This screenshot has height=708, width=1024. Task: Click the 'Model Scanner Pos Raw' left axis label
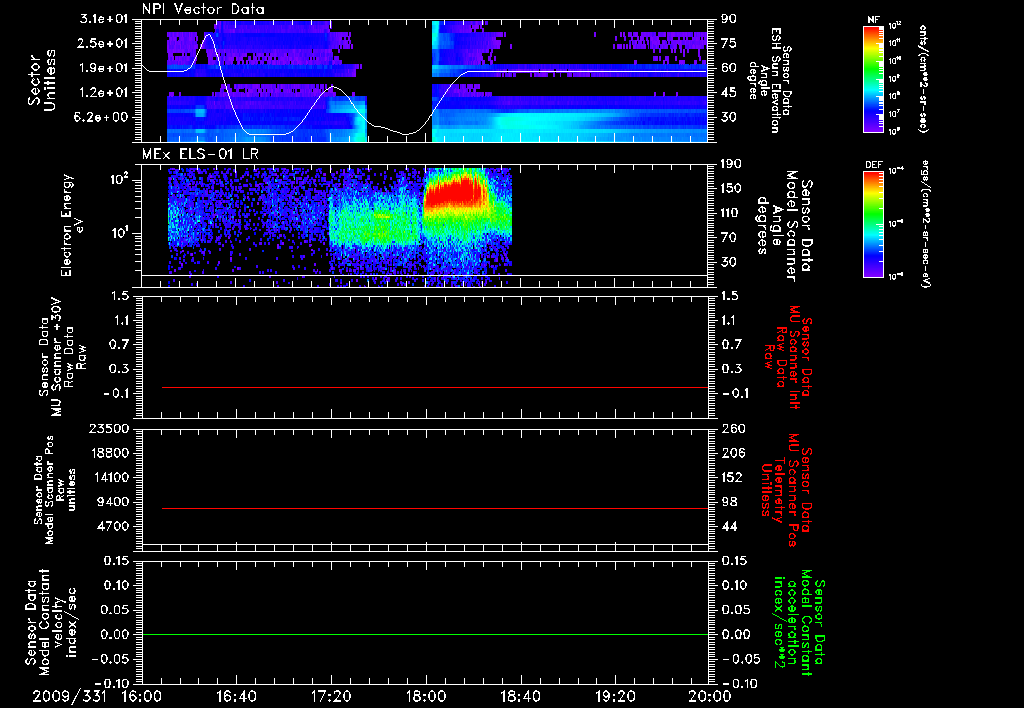pos(53,490)
